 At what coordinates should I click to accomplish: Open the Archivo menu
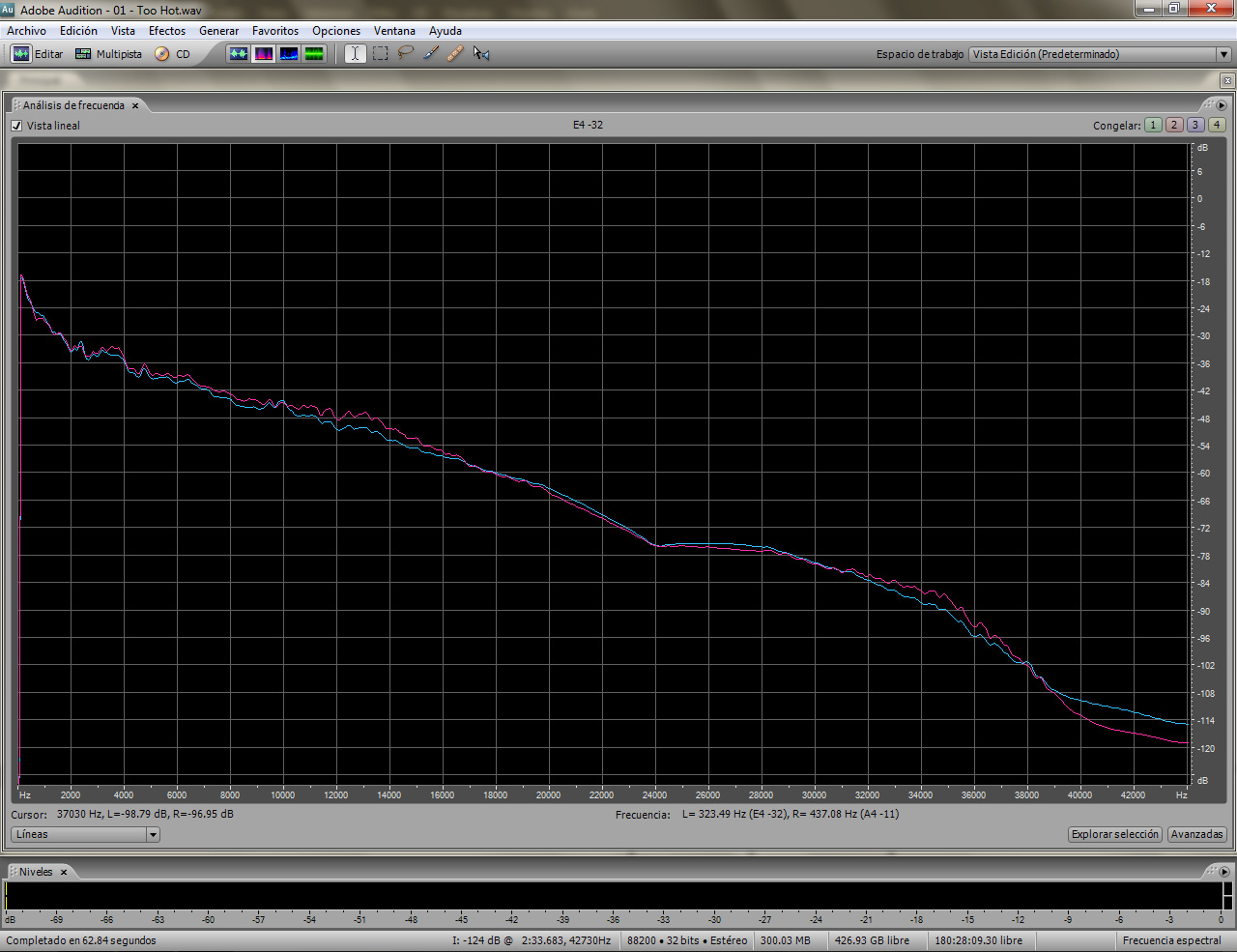point(26,31)
